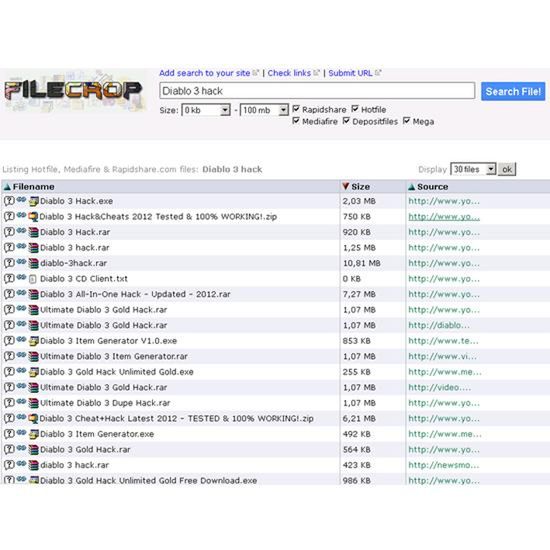550x550 pixels.
Task: Open source link http://newsmo...
Action: click(444, 465)
